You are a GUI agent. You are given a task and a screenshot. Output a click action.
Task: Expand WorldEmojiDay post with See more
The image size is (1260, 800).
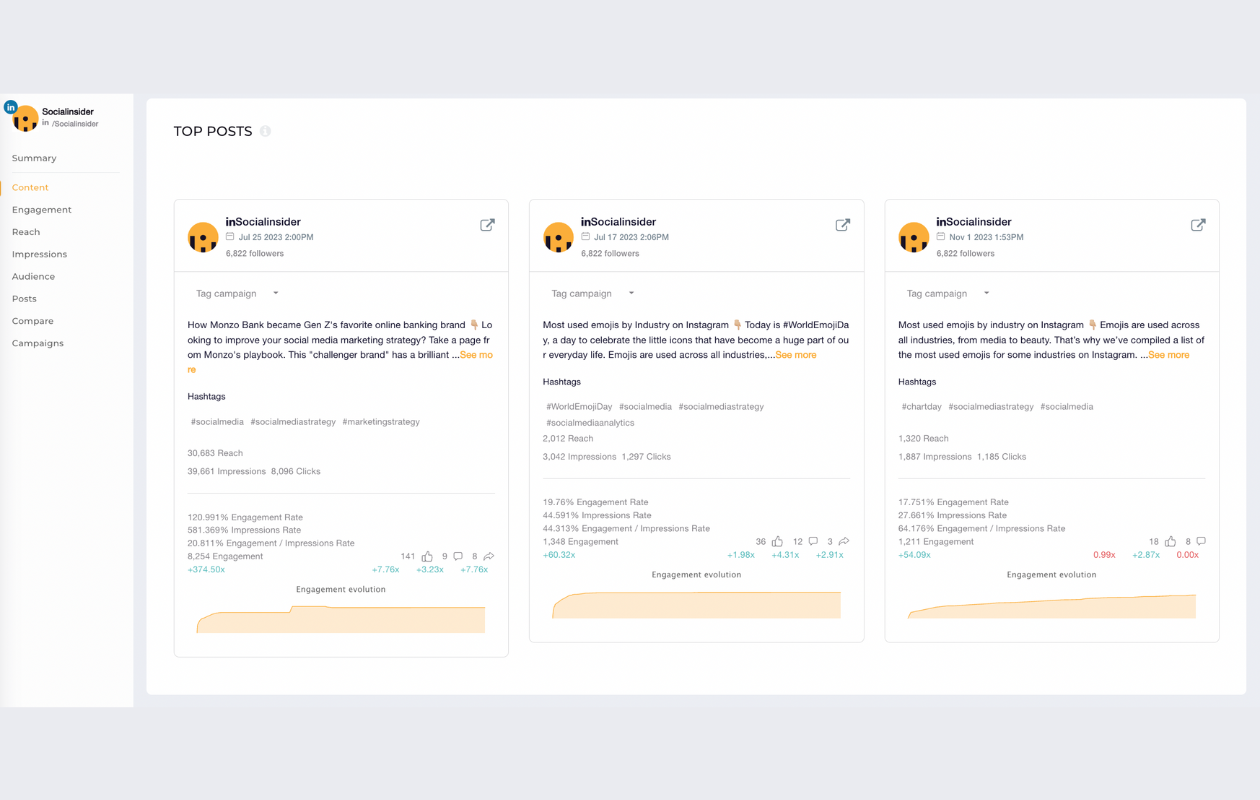[x=796, y=355]
